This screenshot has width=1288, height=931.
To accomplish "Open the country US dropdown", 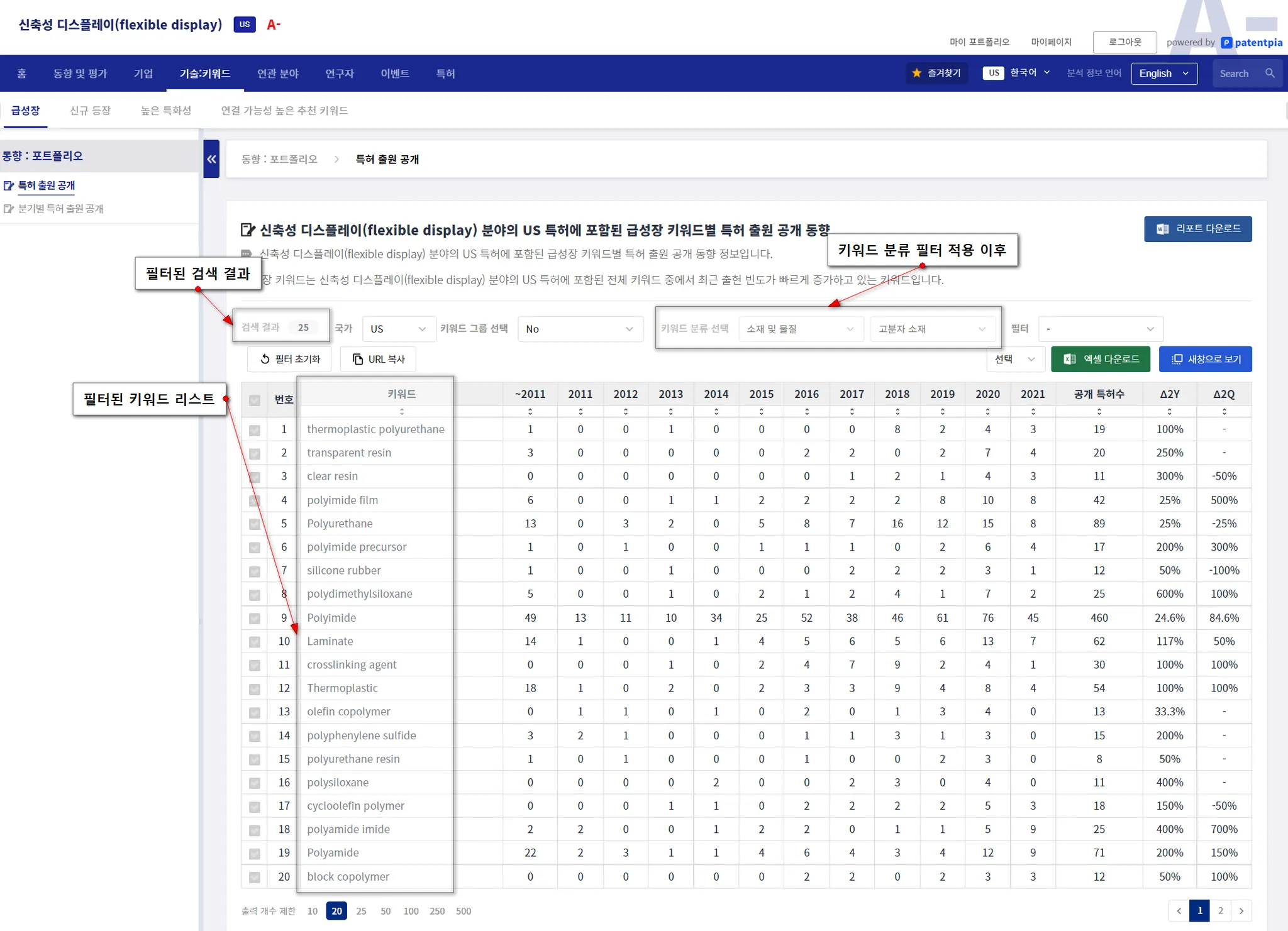I will pyautogui.click(x=398, y=329).
